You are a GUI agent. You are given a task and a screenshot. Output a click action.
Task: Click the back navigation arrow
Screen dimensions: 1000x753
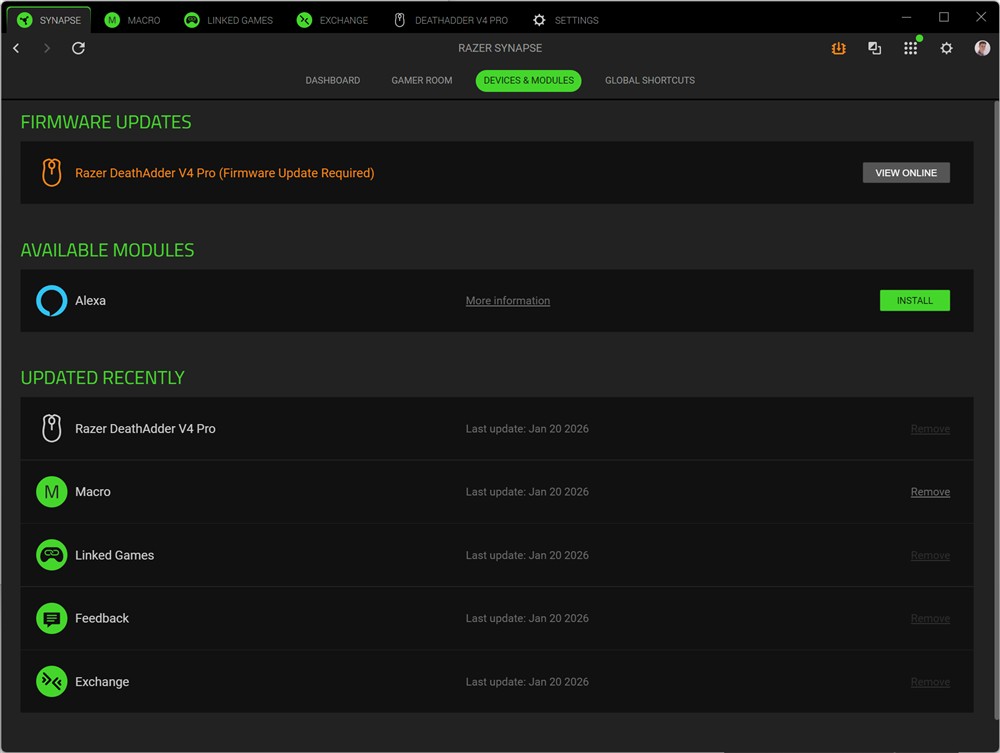pyautogui.click(x=16, y=48)
